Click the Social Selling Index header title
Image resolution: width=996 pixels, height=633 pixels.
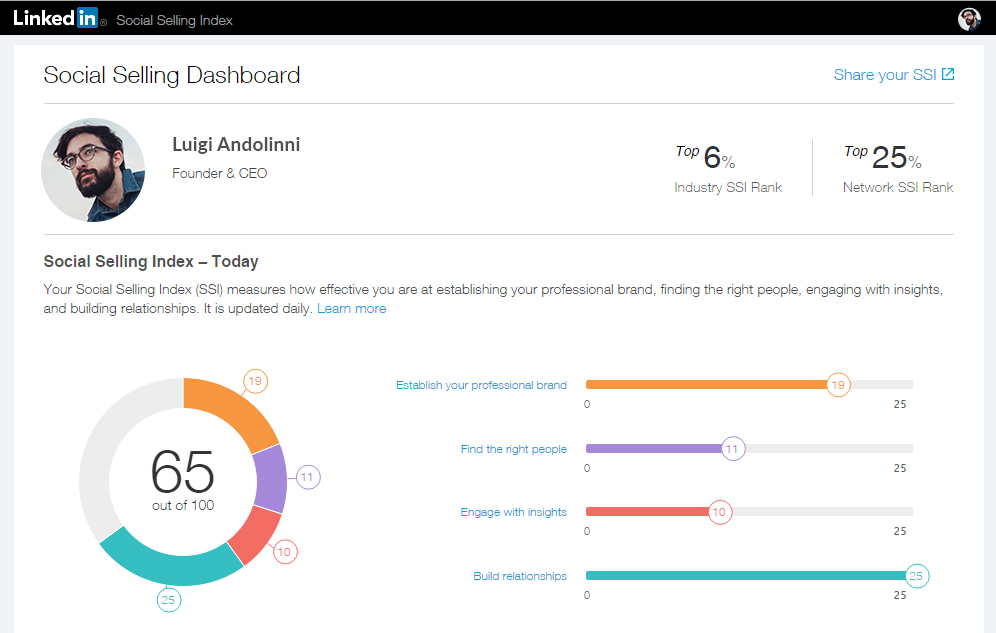(174, 20)
